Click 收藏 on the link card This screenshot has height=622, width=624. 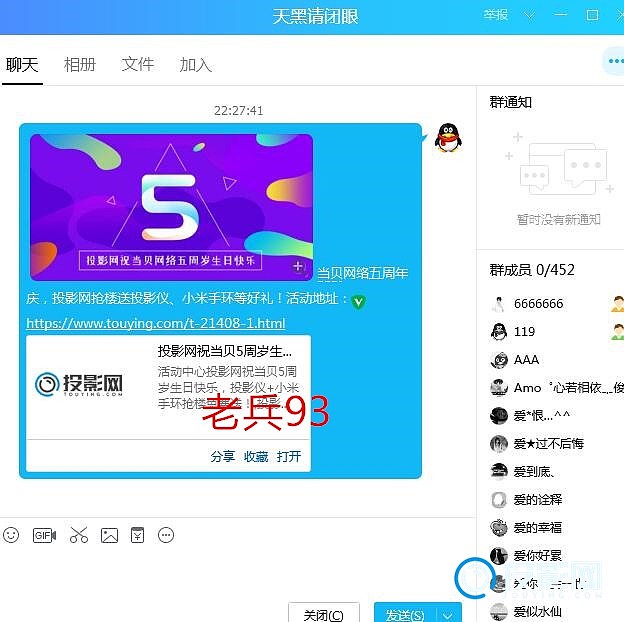click(256, 456)
